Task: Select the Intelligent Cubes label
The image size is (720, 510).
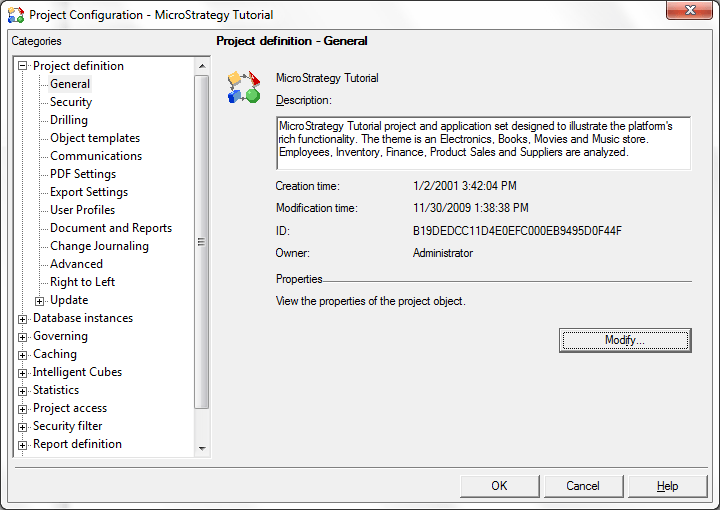Action: pyautogui.click(x=78, y=372)
